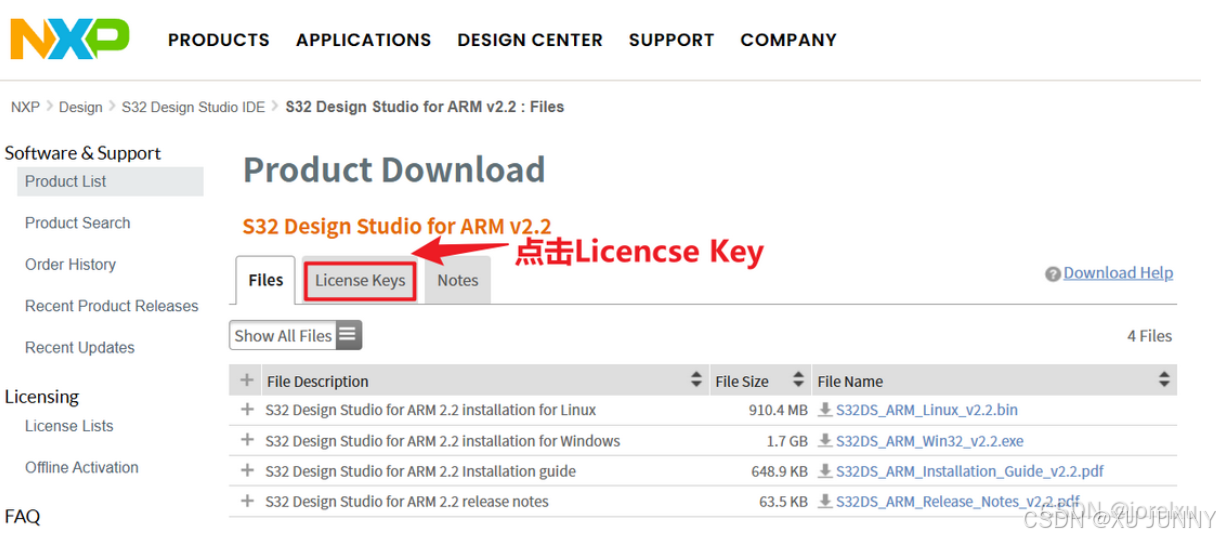This screenshot has width=1220, height=539.
Task: Click download icon beside Release Notes pdf
Action: click(825, 501)
